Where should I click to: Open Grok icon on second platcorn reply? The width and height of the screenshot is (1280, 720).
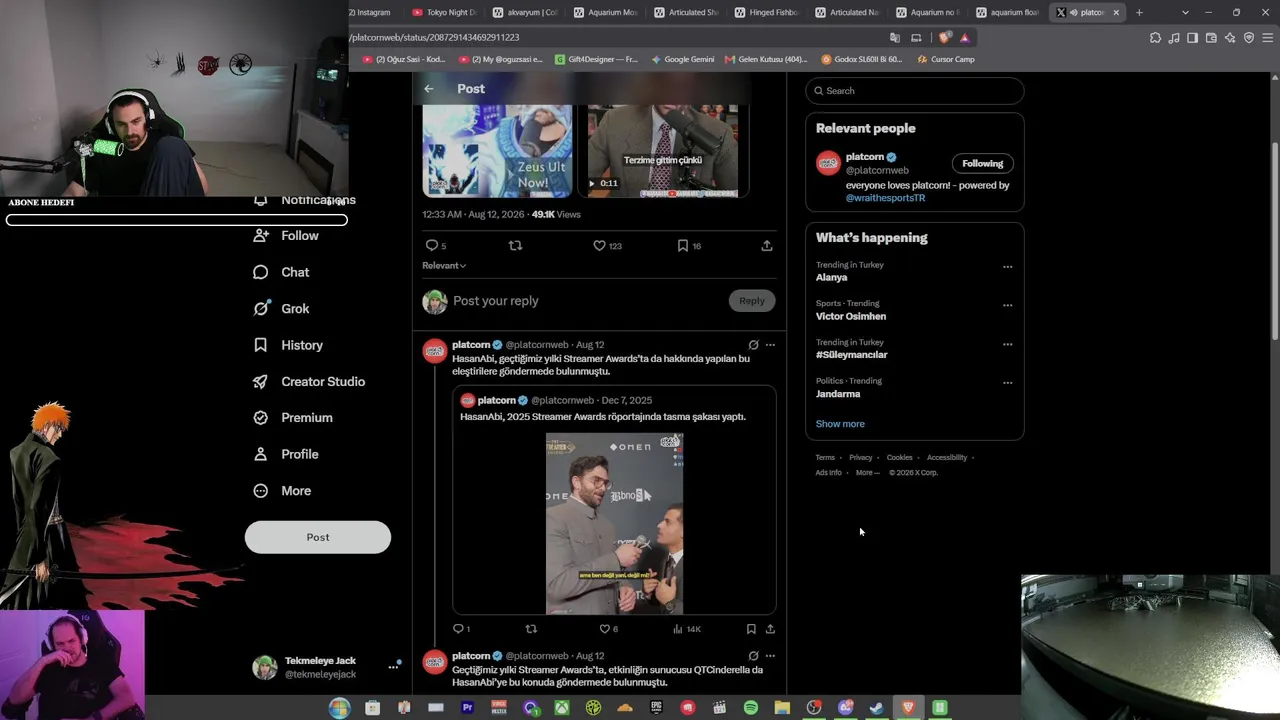753,656
